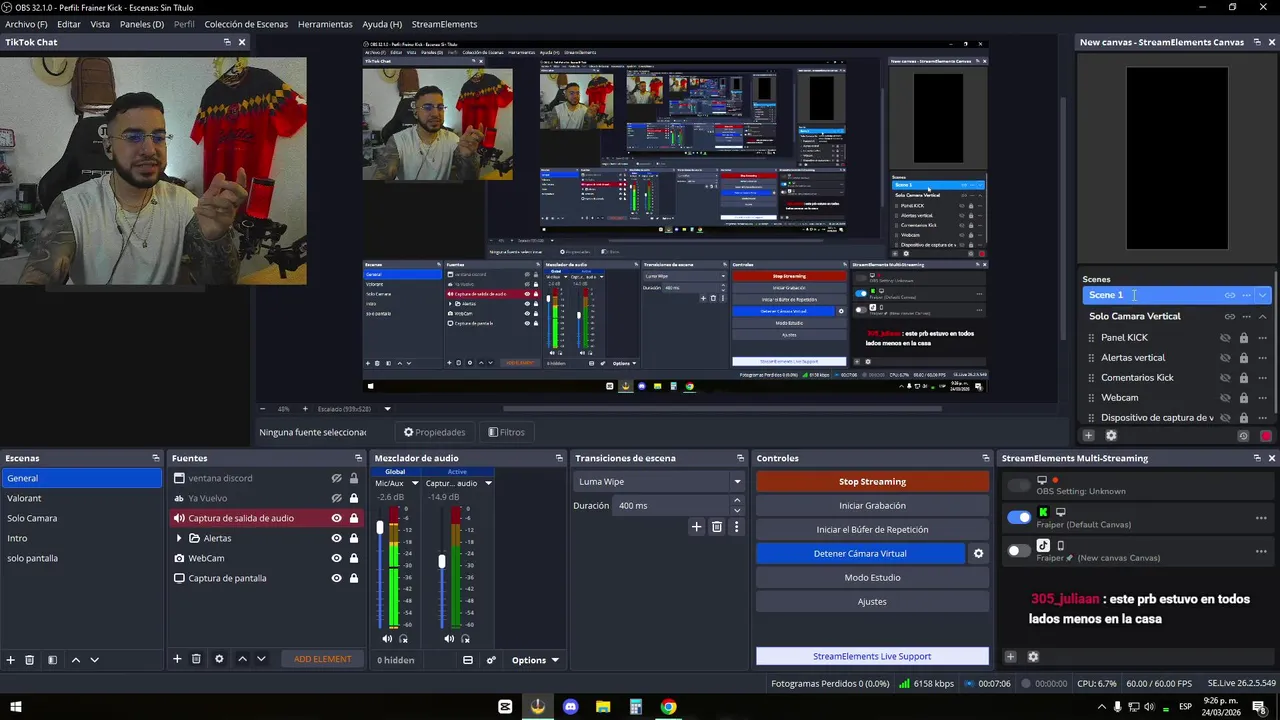1280x720 pixels.
Task: Collapse Solo Camara Vertical scene
Action: pyautogui.click(x=1263, y=316)
